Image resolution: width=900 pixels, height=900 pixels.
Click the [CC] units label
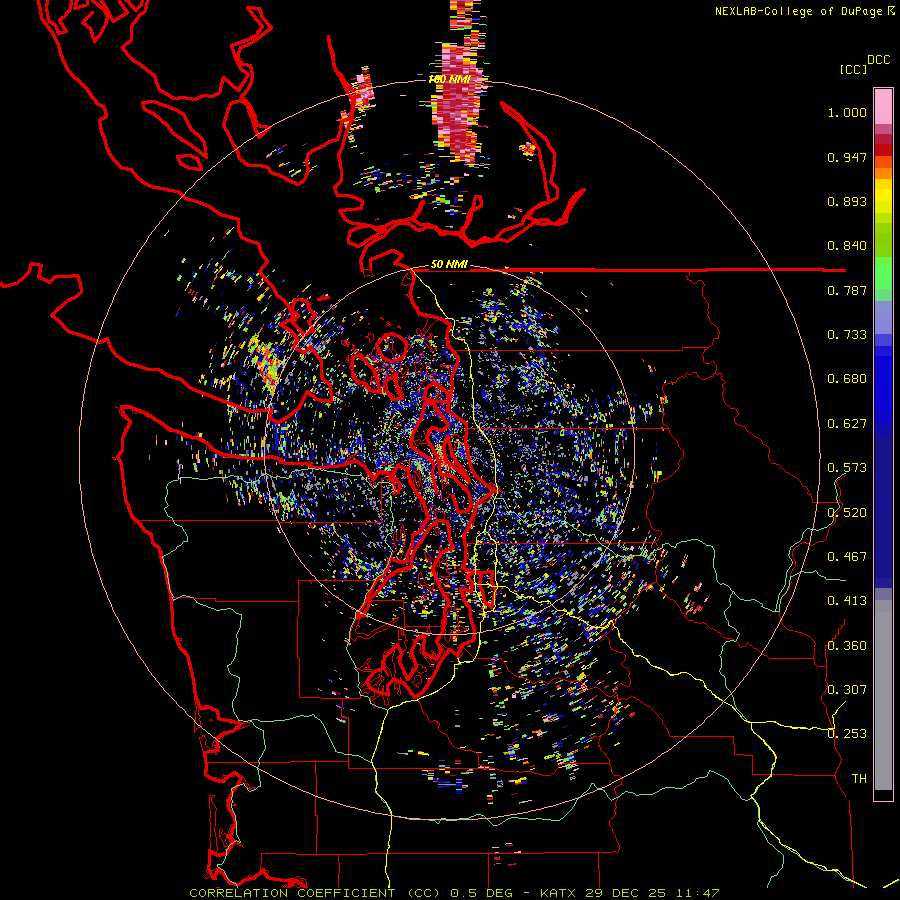(x=853, y=69)
